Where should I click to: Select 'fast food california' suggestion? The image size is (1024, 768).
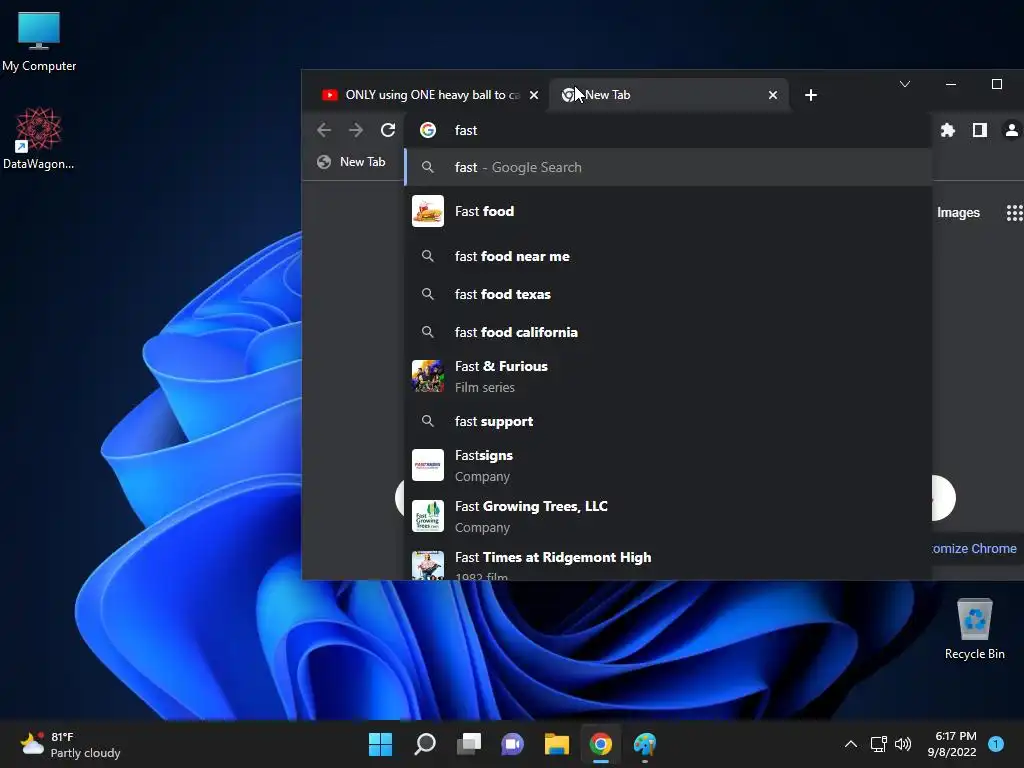[667, 332]
